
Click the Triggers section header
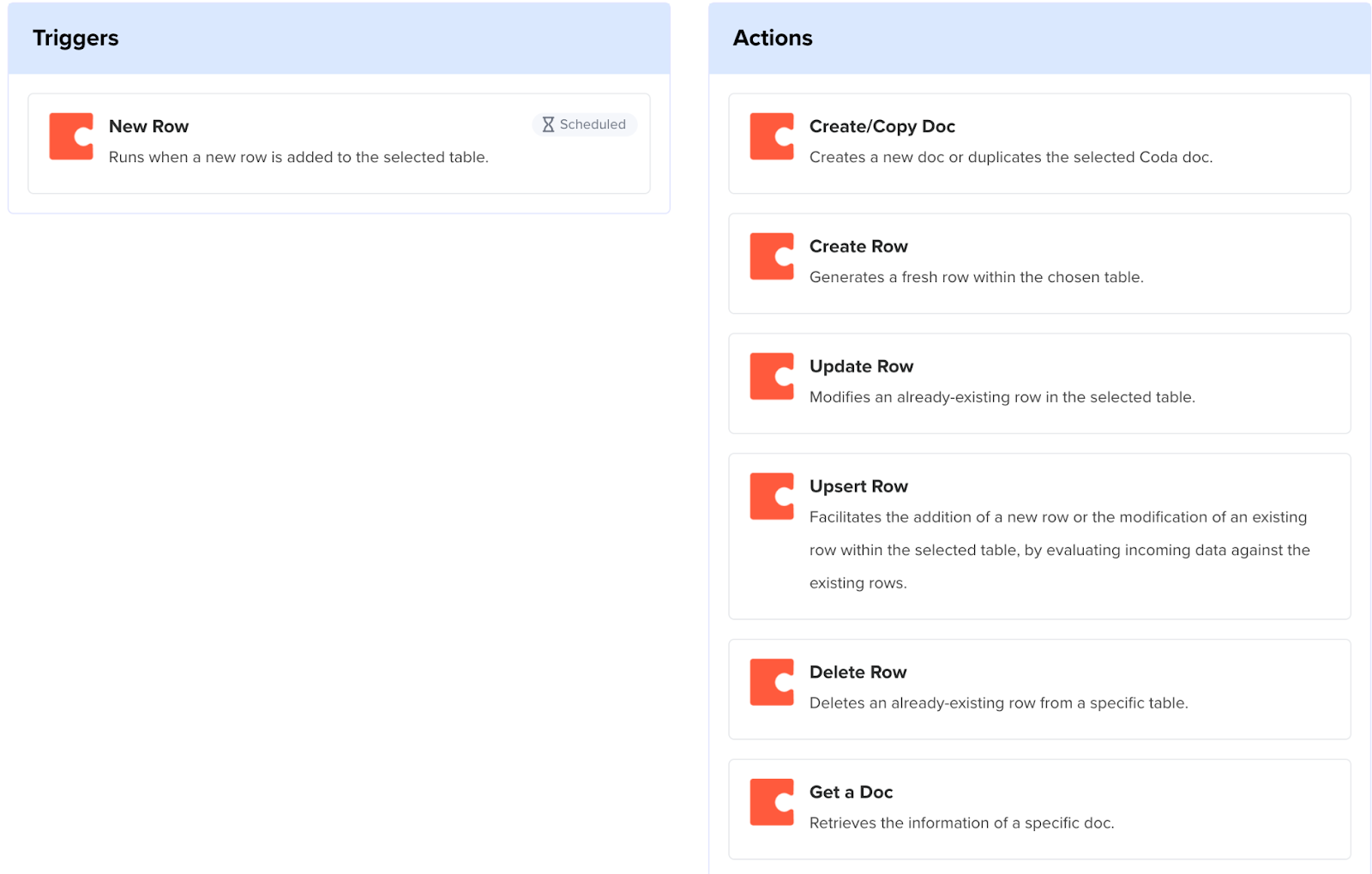point(75,38)
